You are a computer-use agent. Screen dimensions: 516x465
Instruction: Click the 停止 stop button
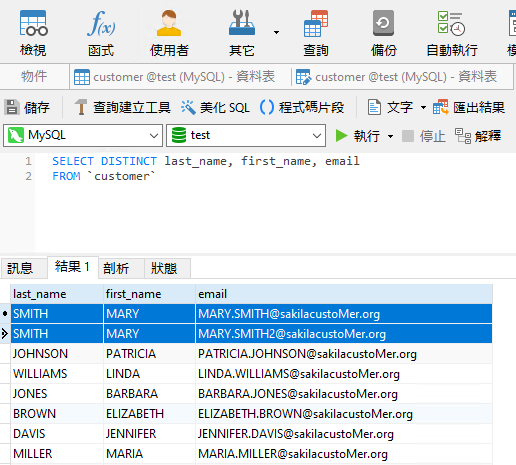coord(424,136)
